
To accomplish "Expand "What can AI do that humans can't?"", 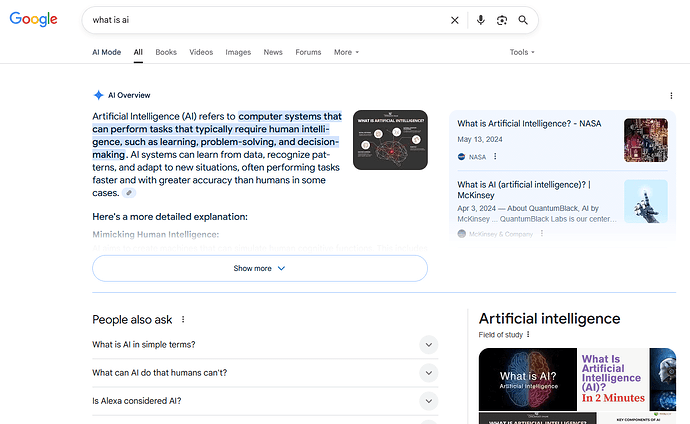I will (428, 373).
